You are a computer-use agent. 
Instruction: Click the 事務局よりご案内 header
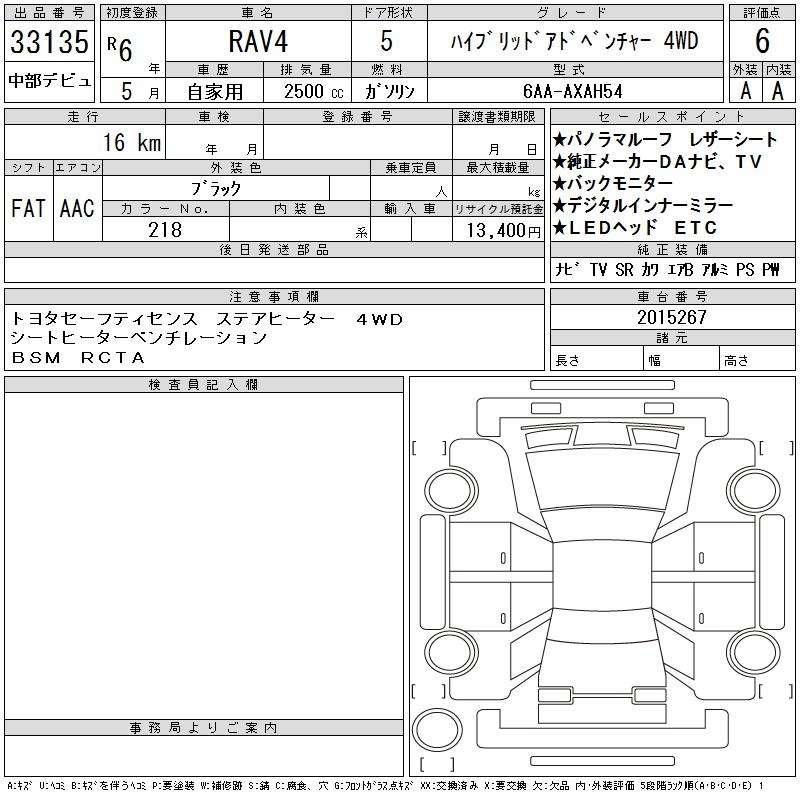click(204, 728)
